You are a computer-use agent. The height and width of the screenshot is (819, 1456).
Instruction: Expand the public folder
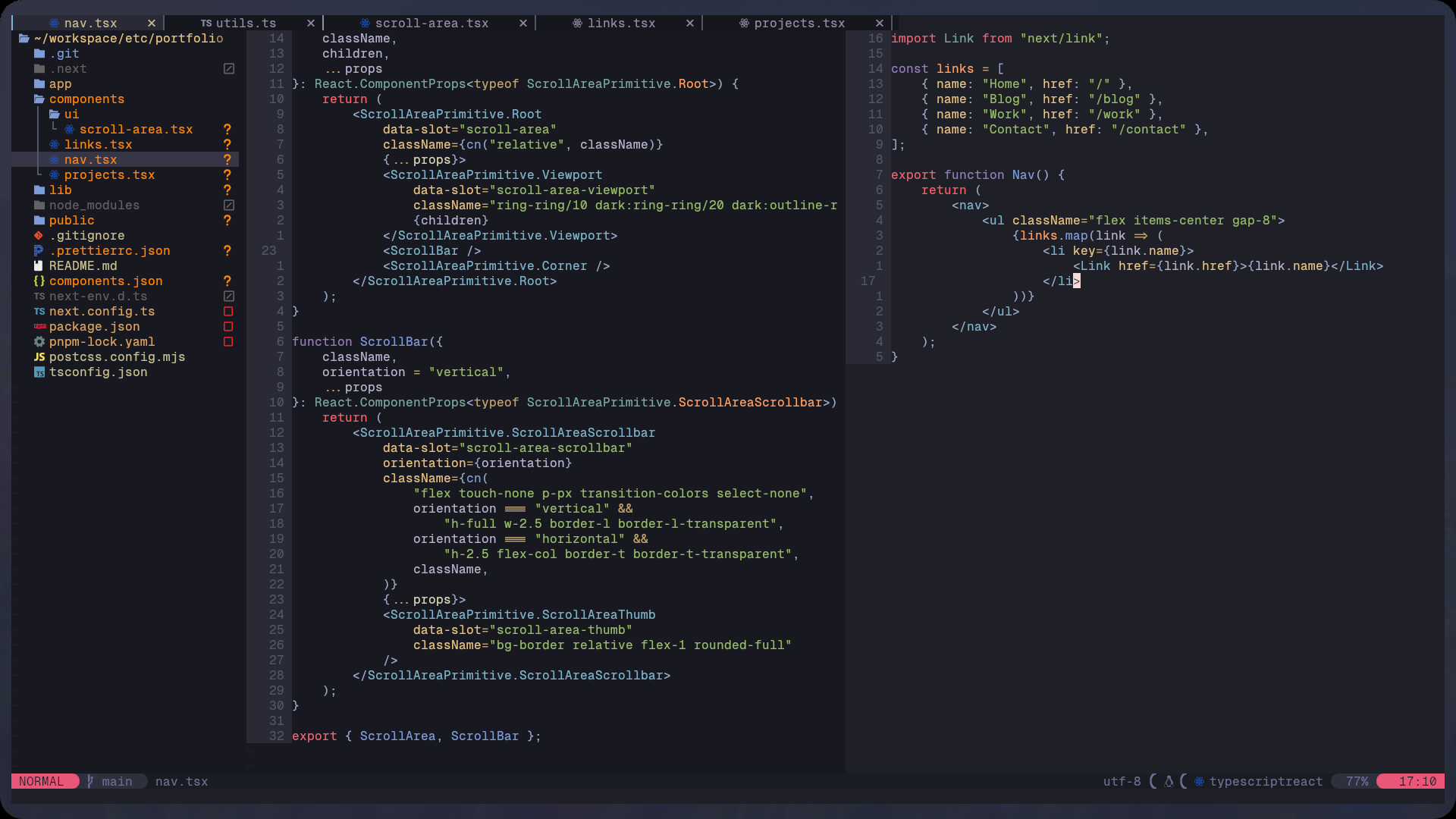point(64,221)
